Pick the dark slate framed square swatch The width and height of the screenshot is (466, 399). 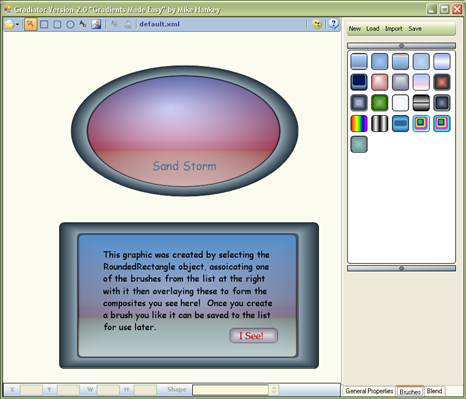pyautogui.click(x=442, y=103)
